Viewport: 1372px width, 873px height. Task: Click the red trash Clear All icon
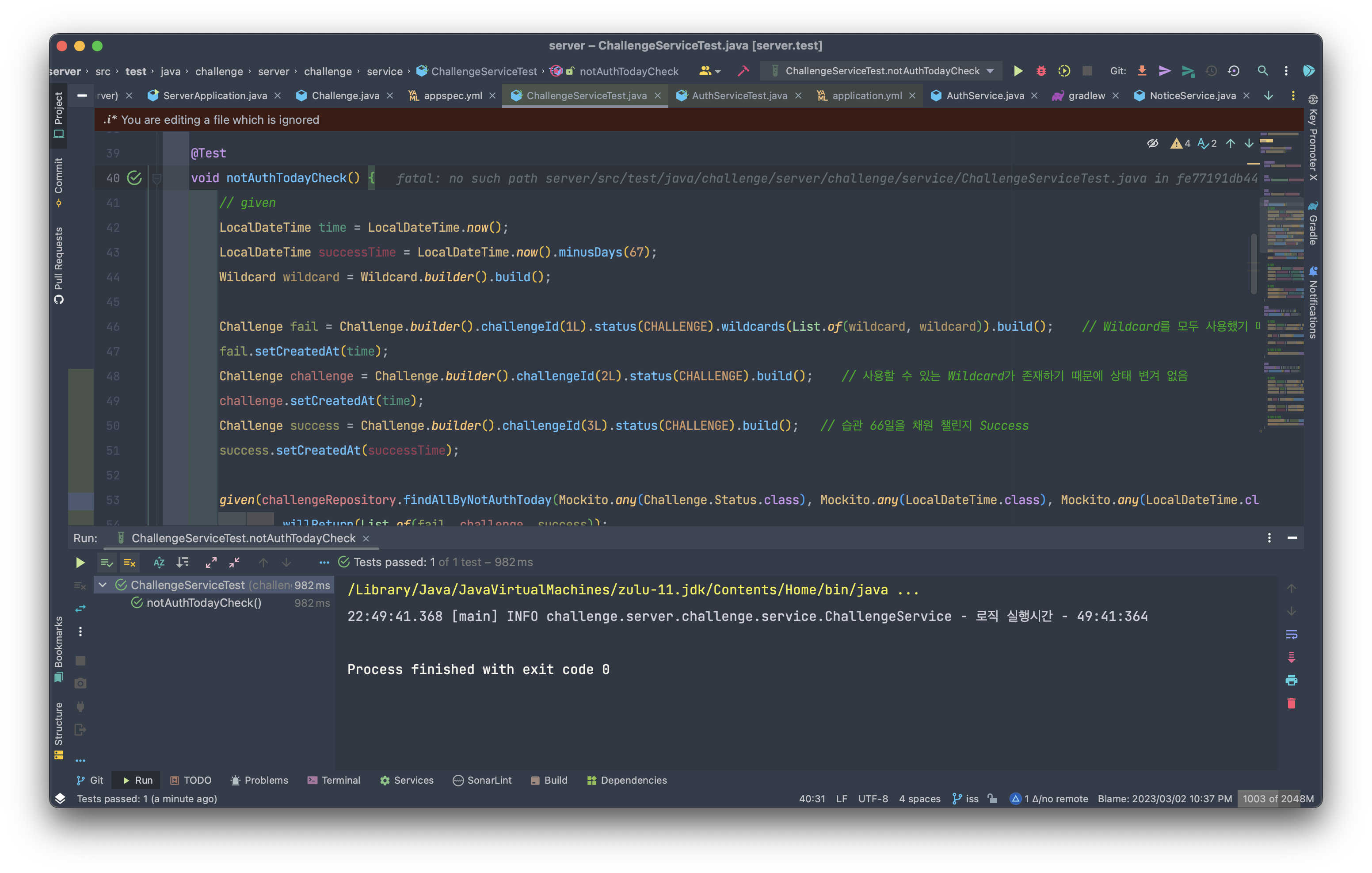point(1291,704)
